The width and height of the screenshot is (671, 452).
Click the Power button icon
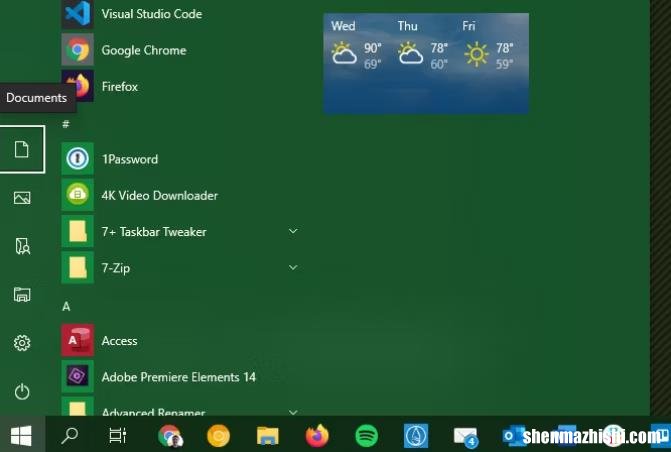(x=22, y=391)
